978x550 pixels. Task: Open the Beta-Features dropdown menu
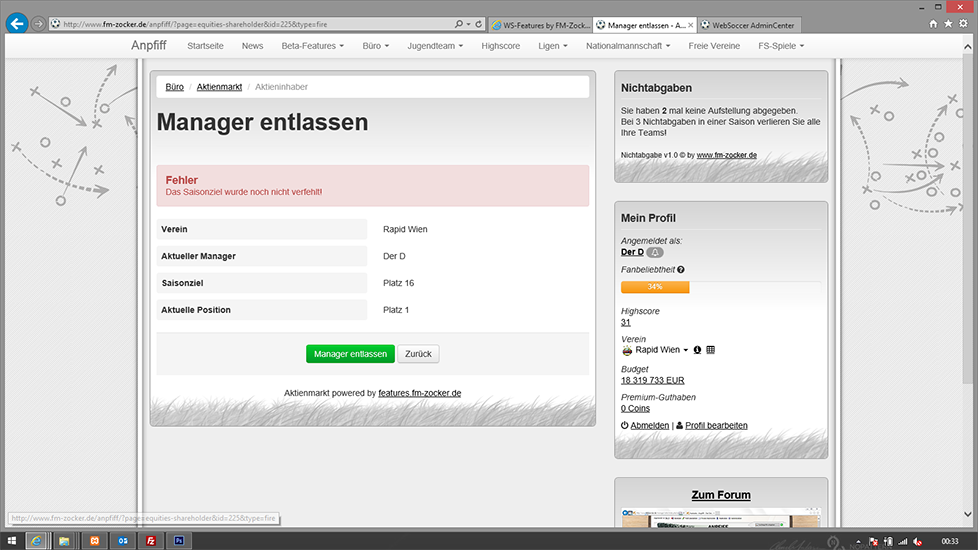(312, 45)
